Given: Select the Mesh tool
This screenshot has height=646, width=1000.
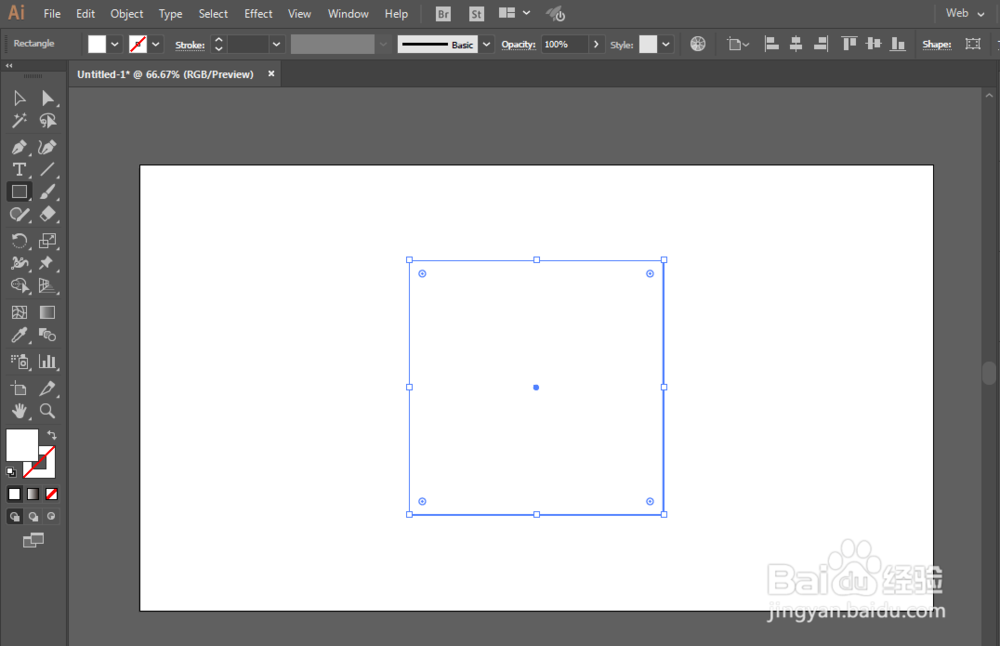Looking at the screenshot, I should (19, 312).
